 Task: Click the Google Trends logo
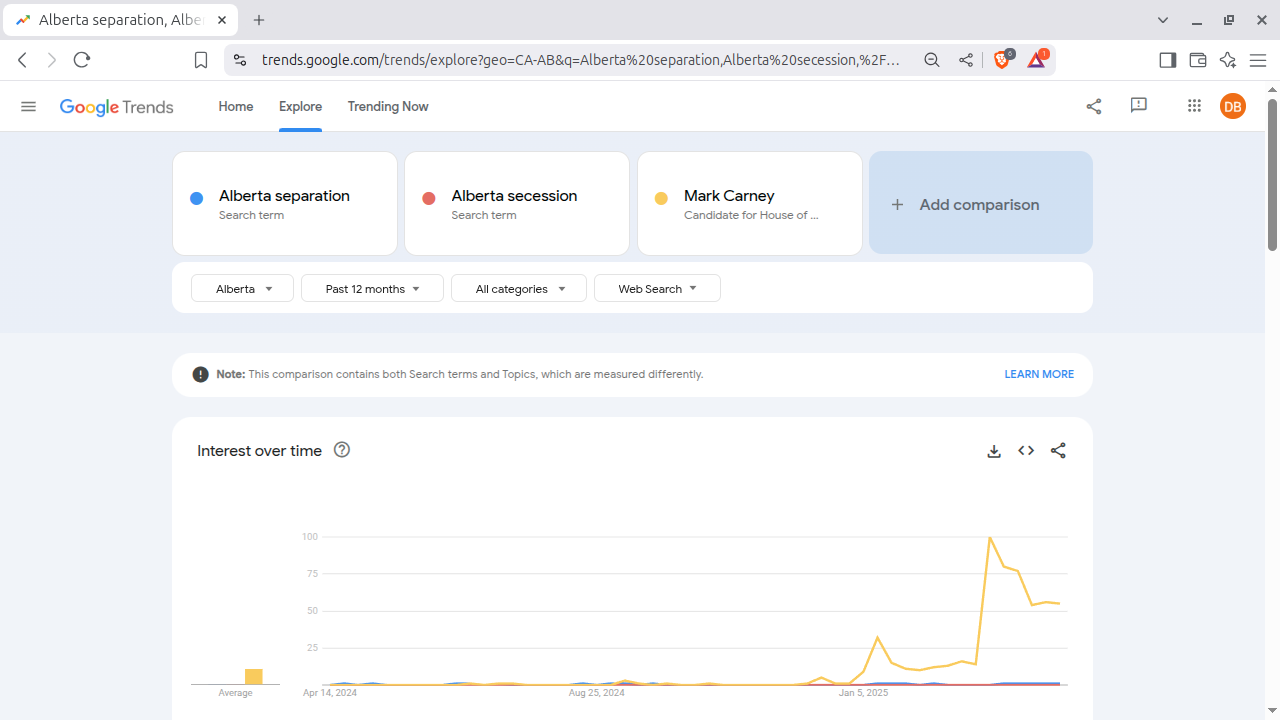[116, 107]
